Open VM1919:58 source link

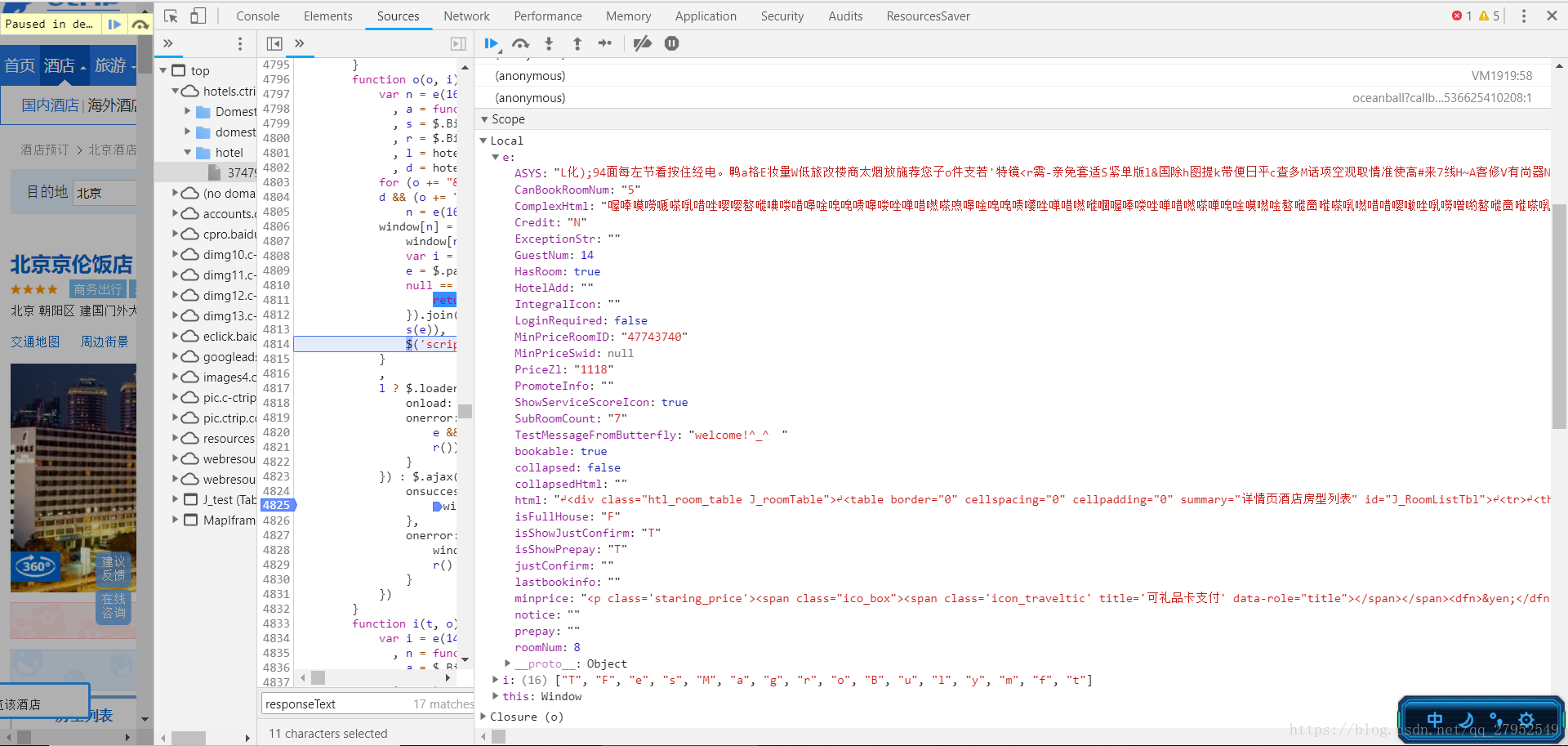click(1501, 76)
